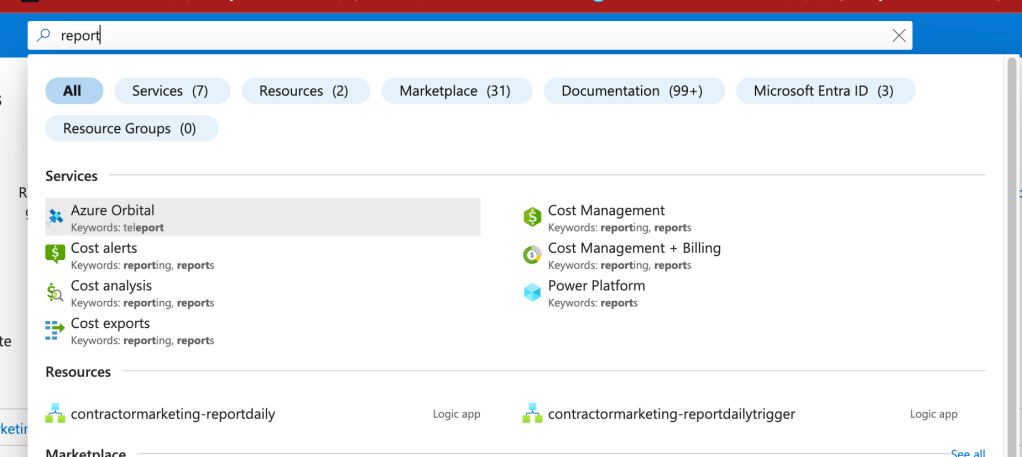Image resolution: width=1022 pixels, height=457 pixels.
Task: Filter results by Services (7)
Action: pos(172,91)
